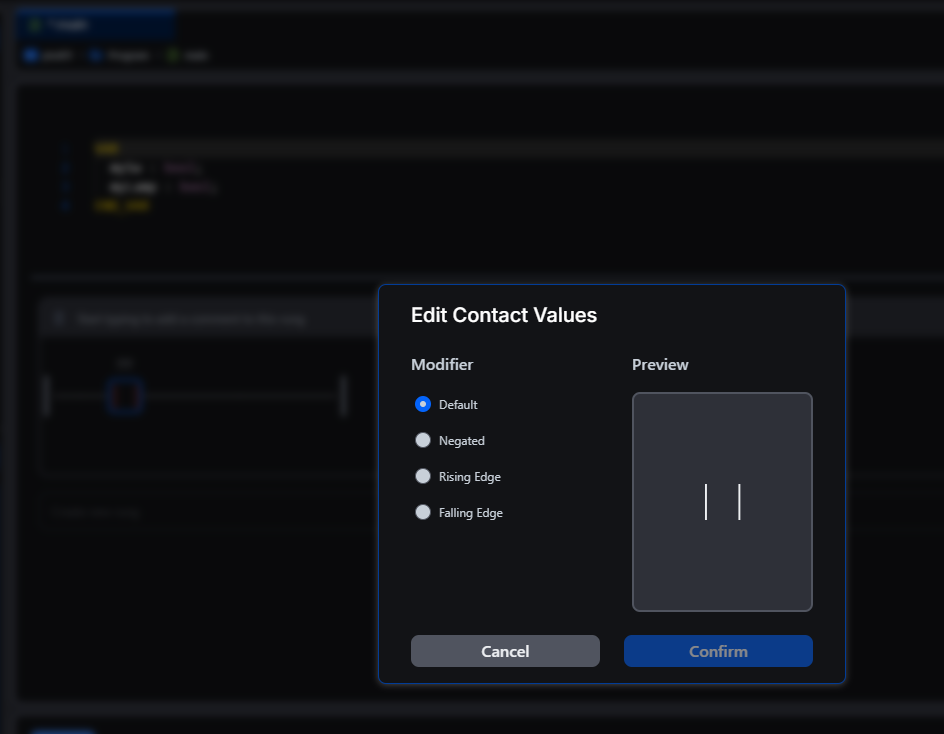The image size is (944, 734).
Task: Click the Edit Contact Values title
Action: pyautogui.click(x=504, y=315)
